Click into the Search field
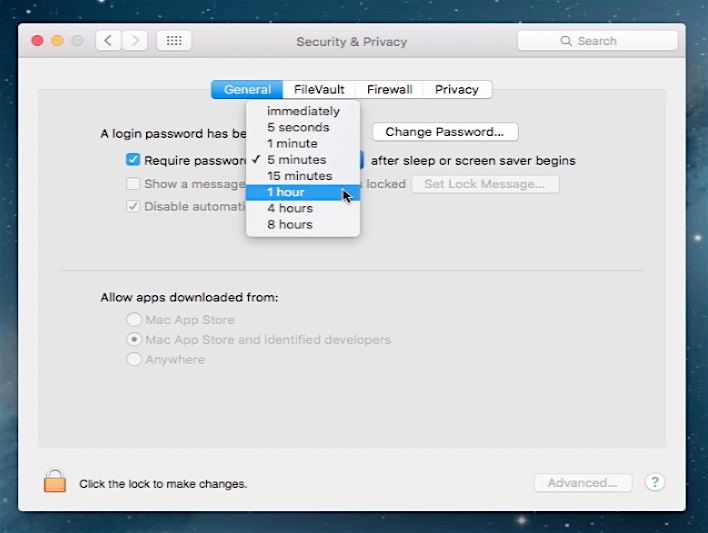The height and width of the screenshot is (533, 708). pos(597,41)
